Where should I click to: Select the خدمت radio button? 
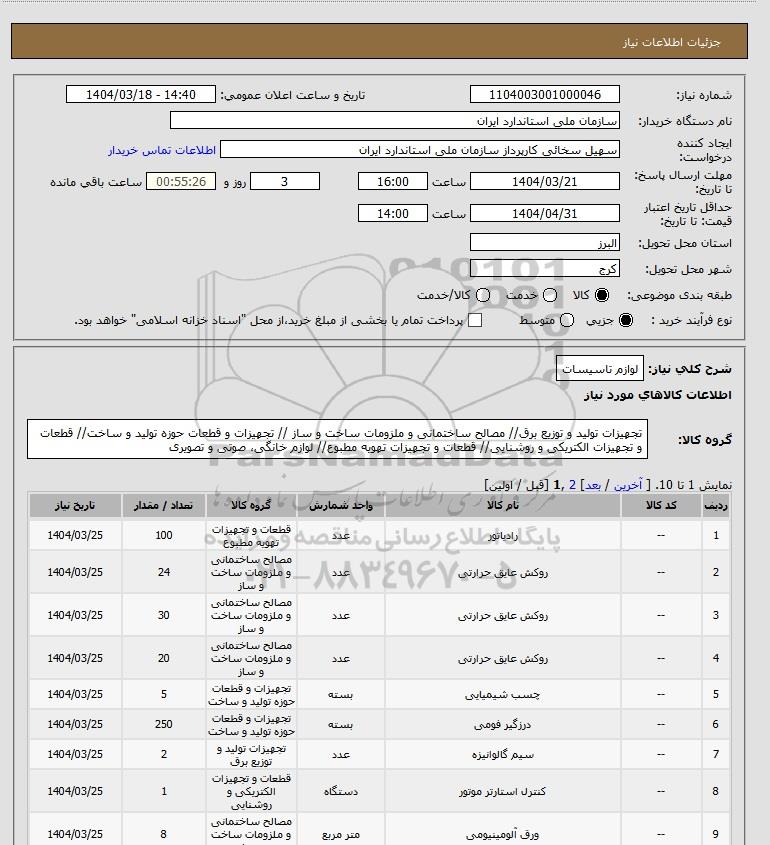click(x=550, y=295)
